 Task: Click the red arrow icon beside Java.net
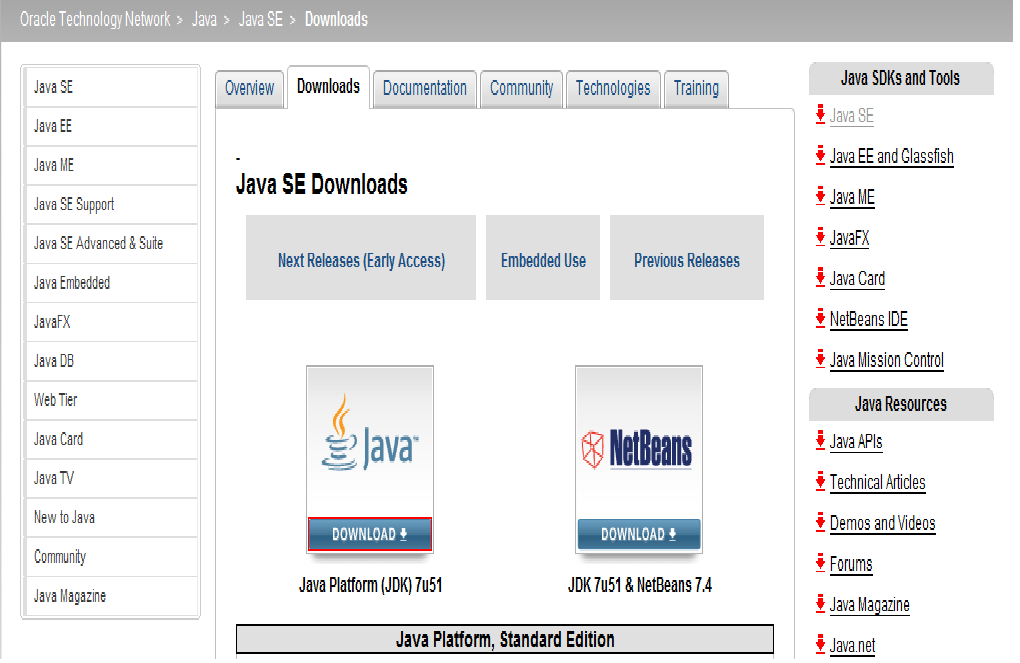(x=820, y=644)
